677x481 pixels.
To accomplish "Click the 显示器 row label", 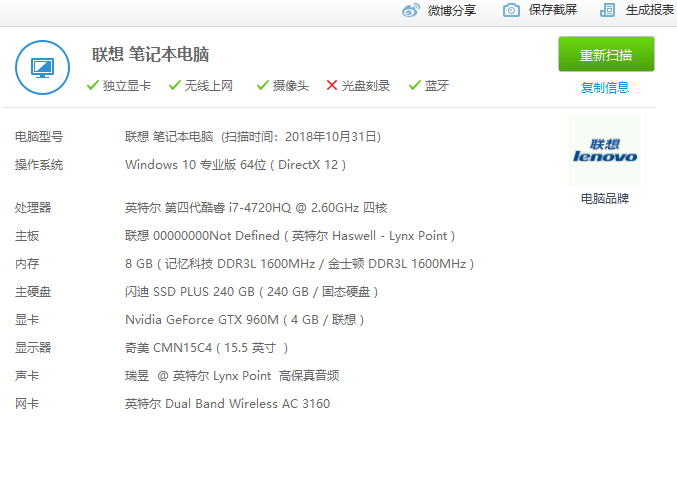I will [33, 348].
